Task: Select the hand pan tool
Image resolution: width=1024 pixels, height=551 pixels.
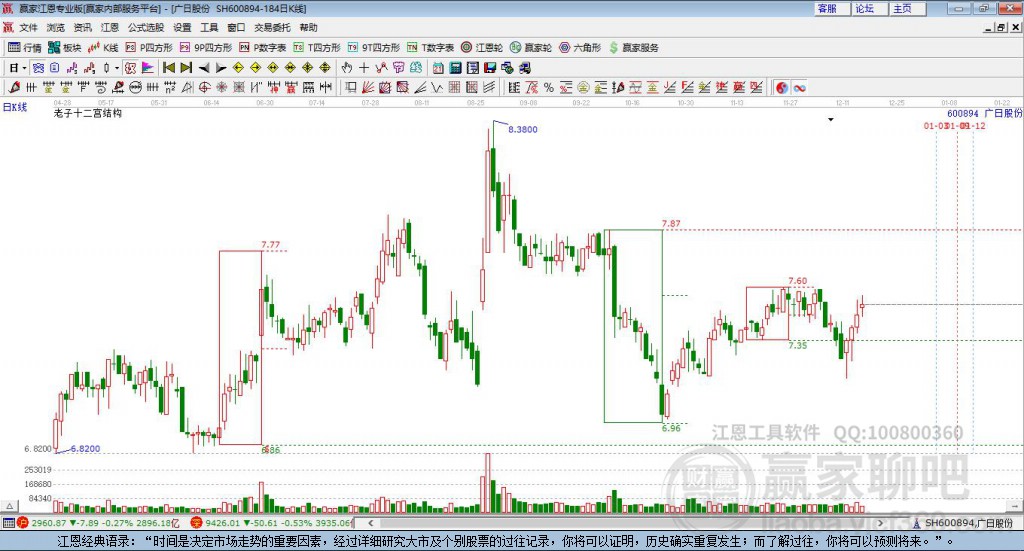Action: [x=347, y=68]
